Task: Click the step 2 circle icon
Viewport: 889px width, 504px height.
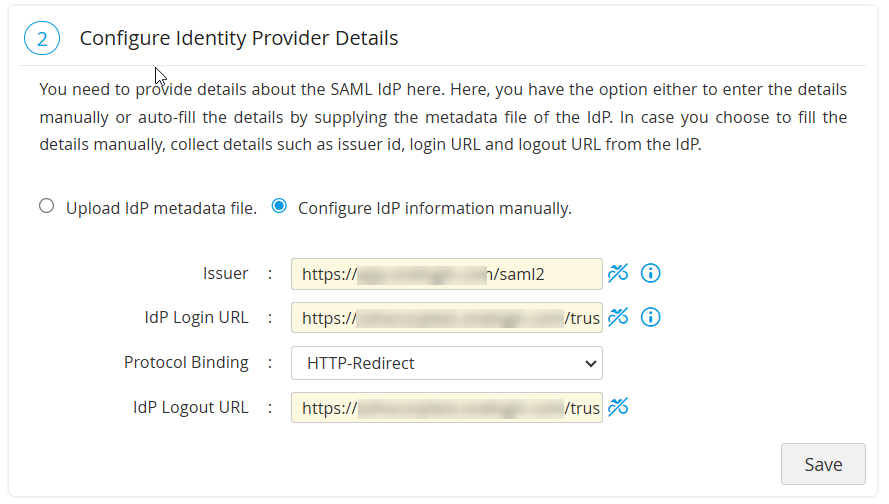Action: point(42,39)
